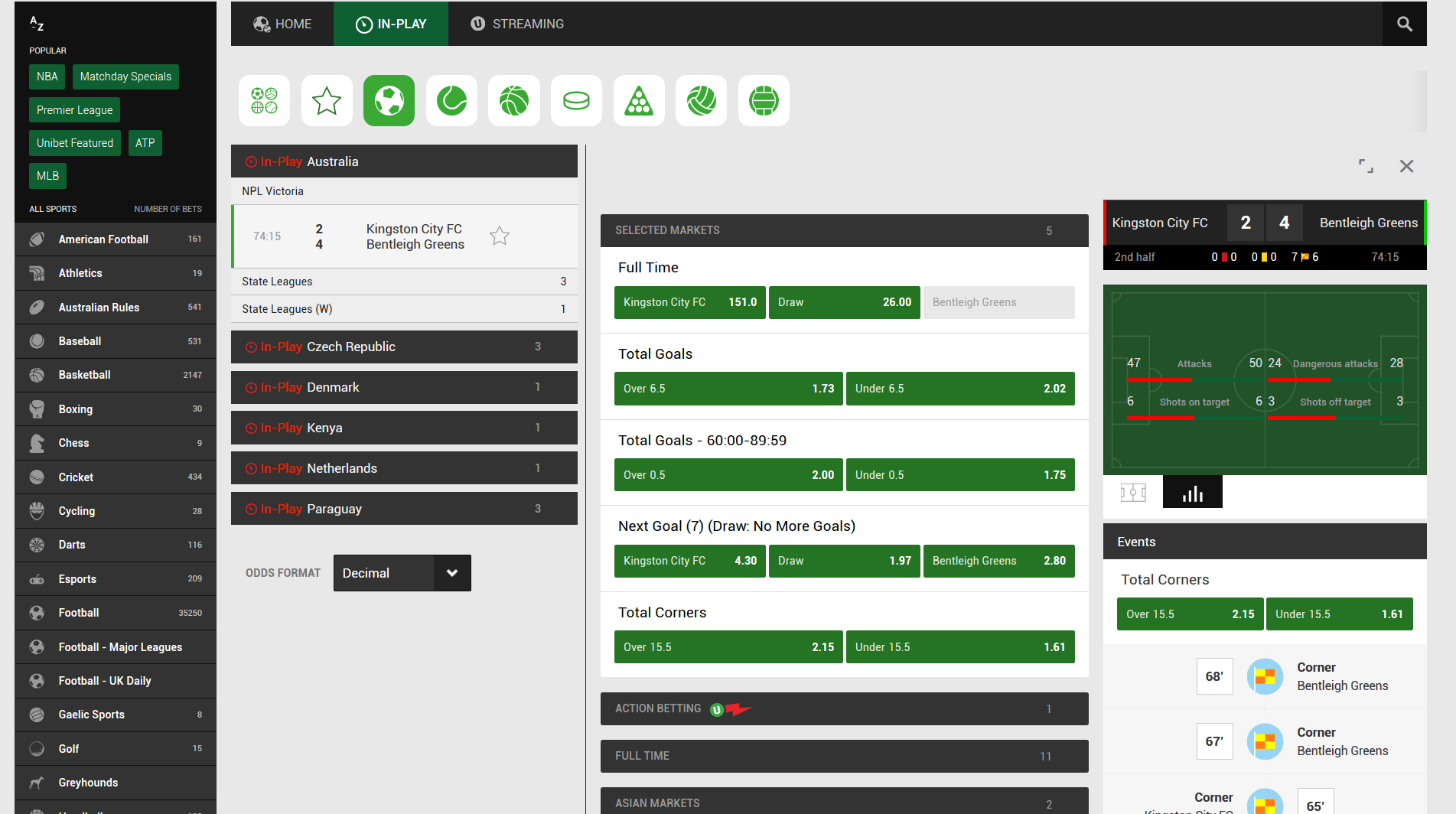Expand In-Play Netherlands section
This screenshot has width=1456, height=814.
[404, 468]
